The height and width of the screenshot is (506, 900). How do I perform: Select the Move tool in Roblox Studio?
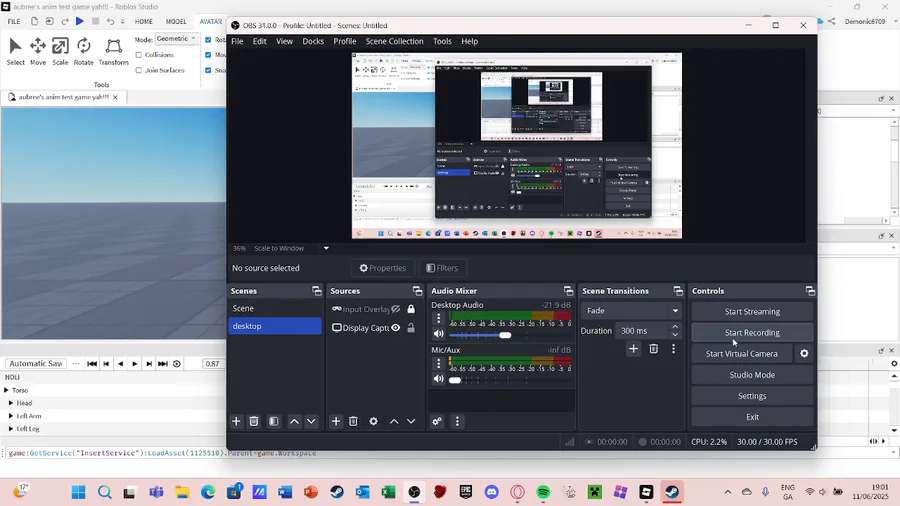tap(38, 51)
